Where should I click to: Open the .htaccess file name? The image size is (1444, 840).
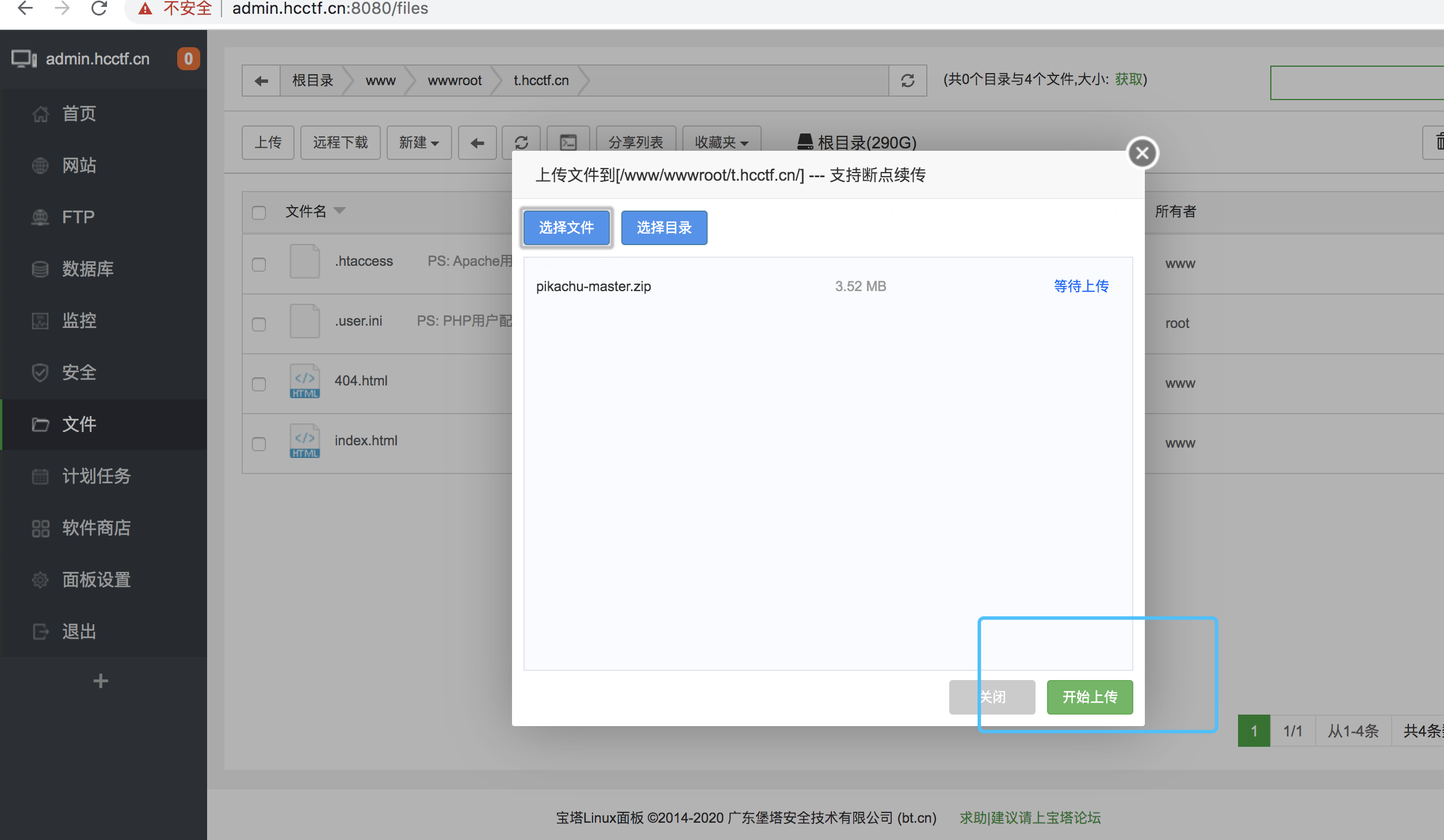pos(364,261)
